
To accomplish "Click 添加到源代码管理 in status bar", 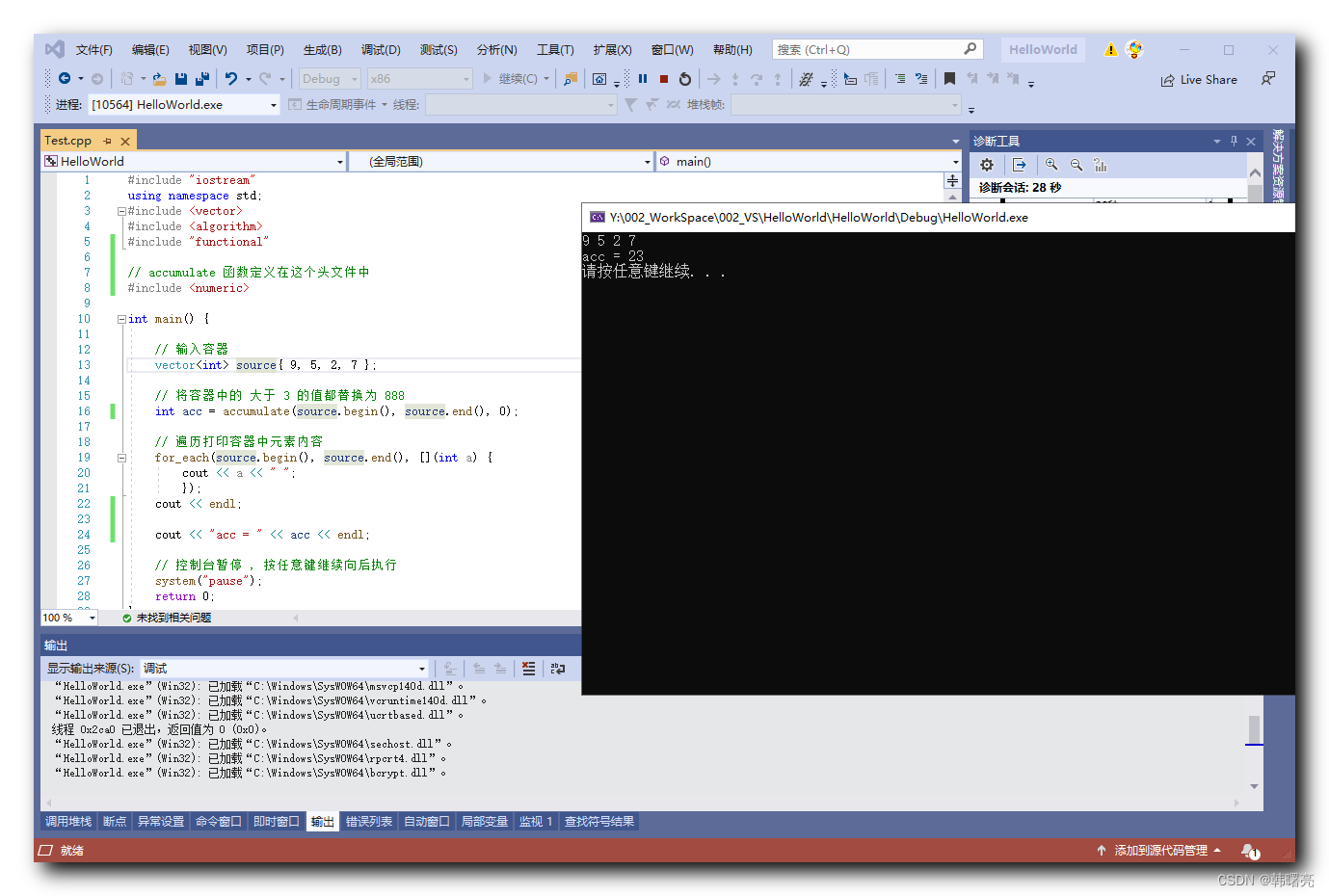I will [x=1159, y=850].
